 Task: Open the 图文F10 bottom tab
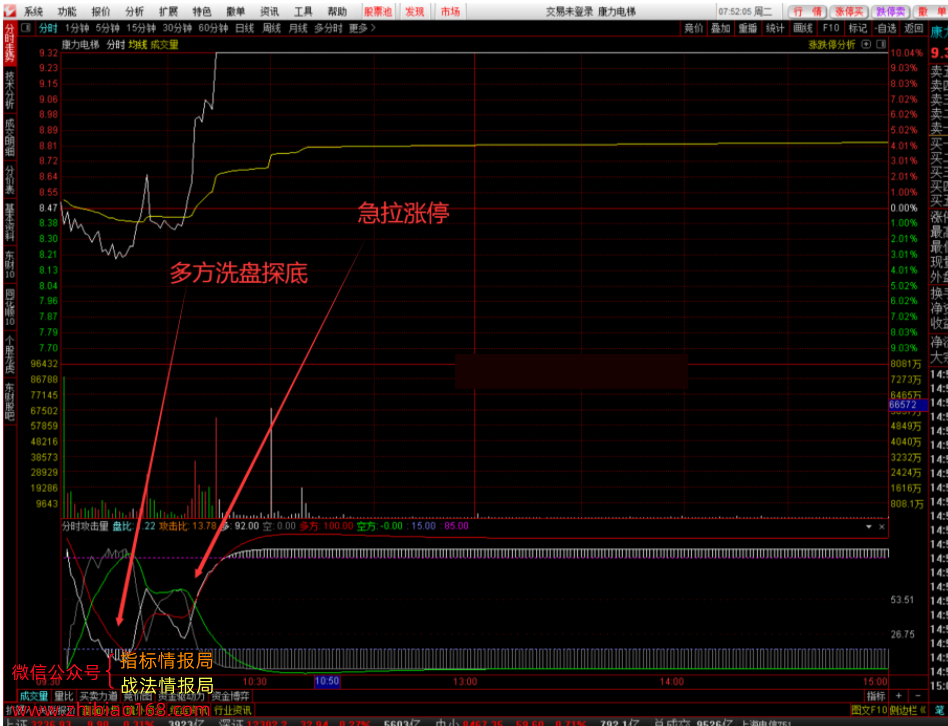(869, 710)
